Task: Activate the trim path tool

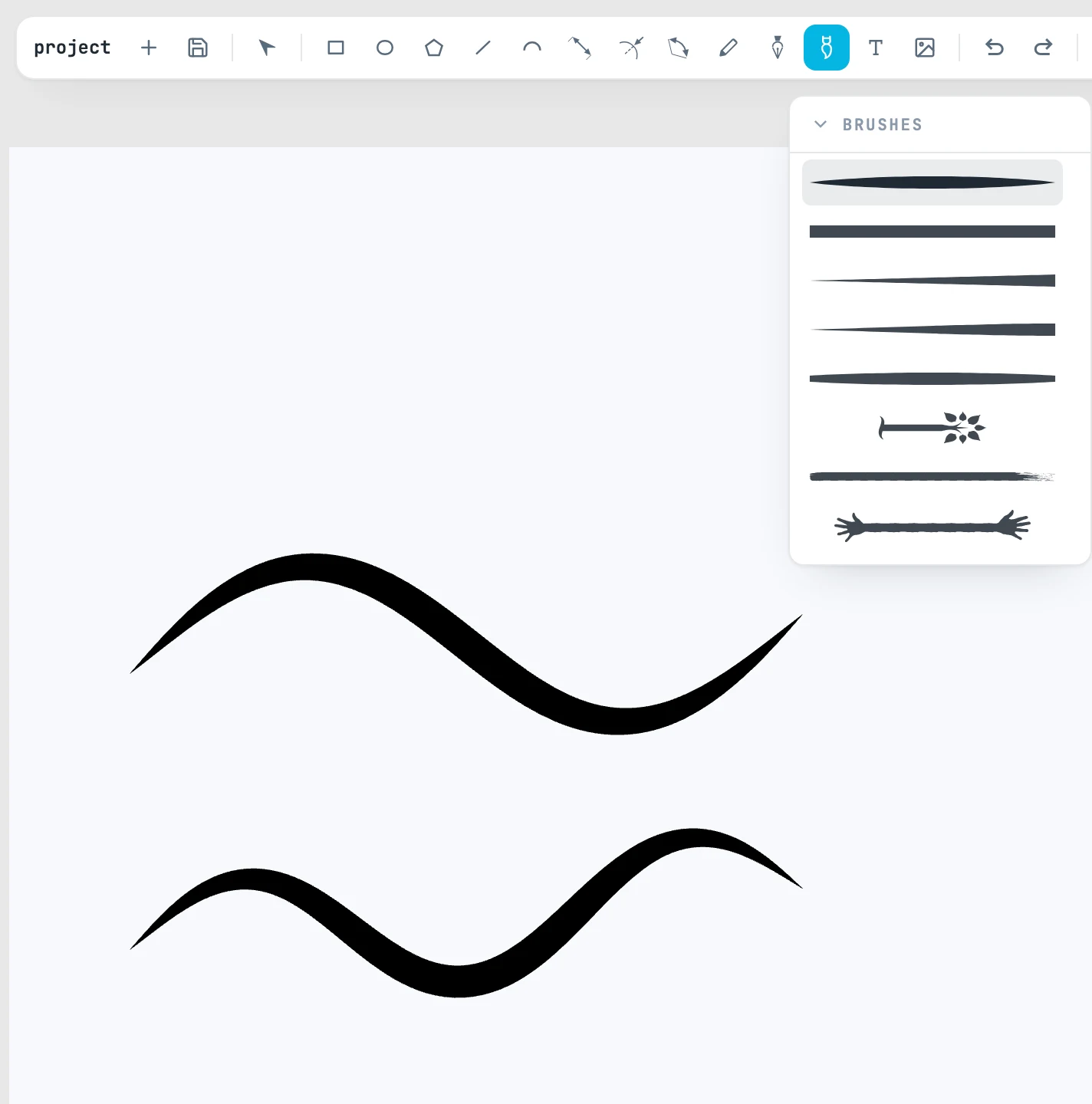Action: 630,48
